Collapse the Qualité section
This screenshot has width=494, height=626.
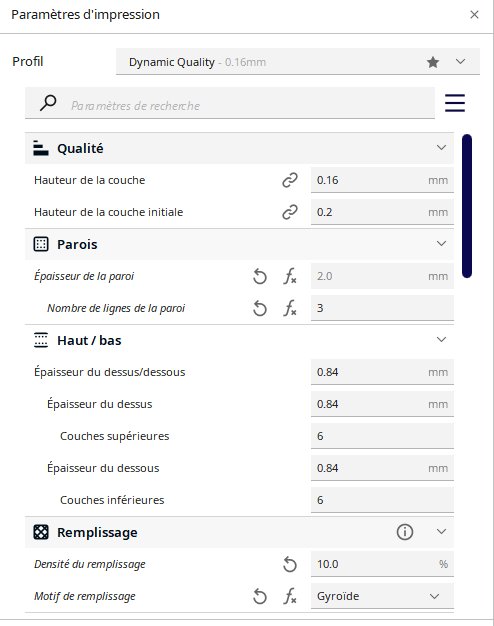point(441,148)
